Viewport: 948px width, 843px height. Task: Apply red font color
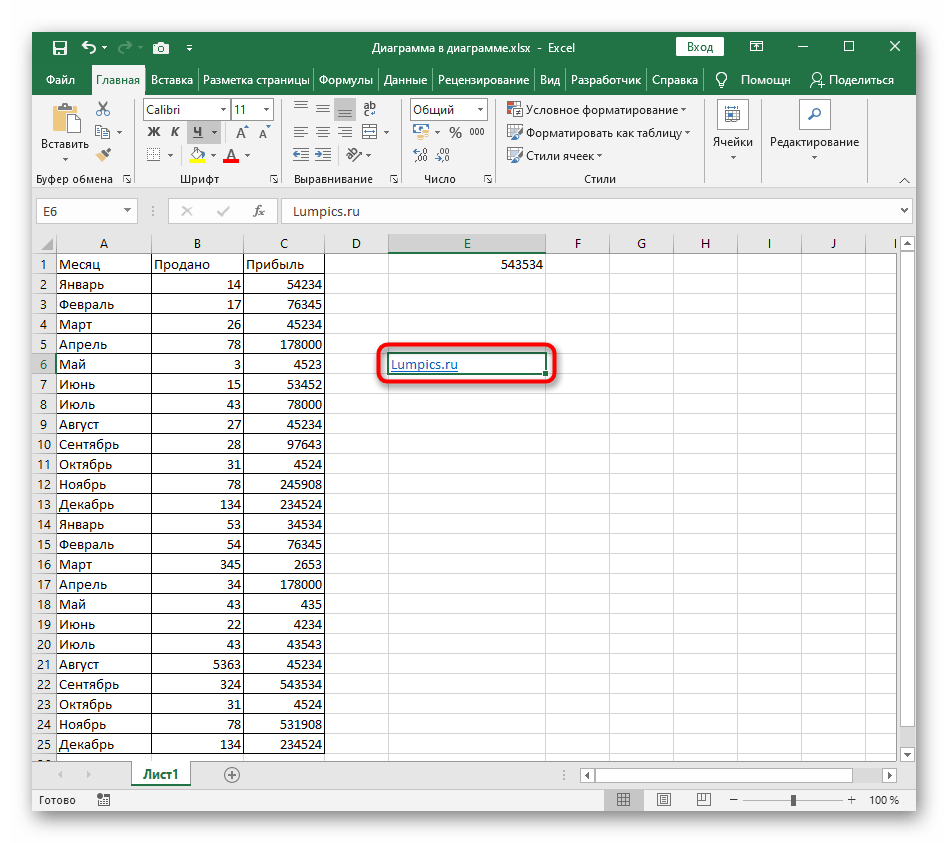[231, 155]
